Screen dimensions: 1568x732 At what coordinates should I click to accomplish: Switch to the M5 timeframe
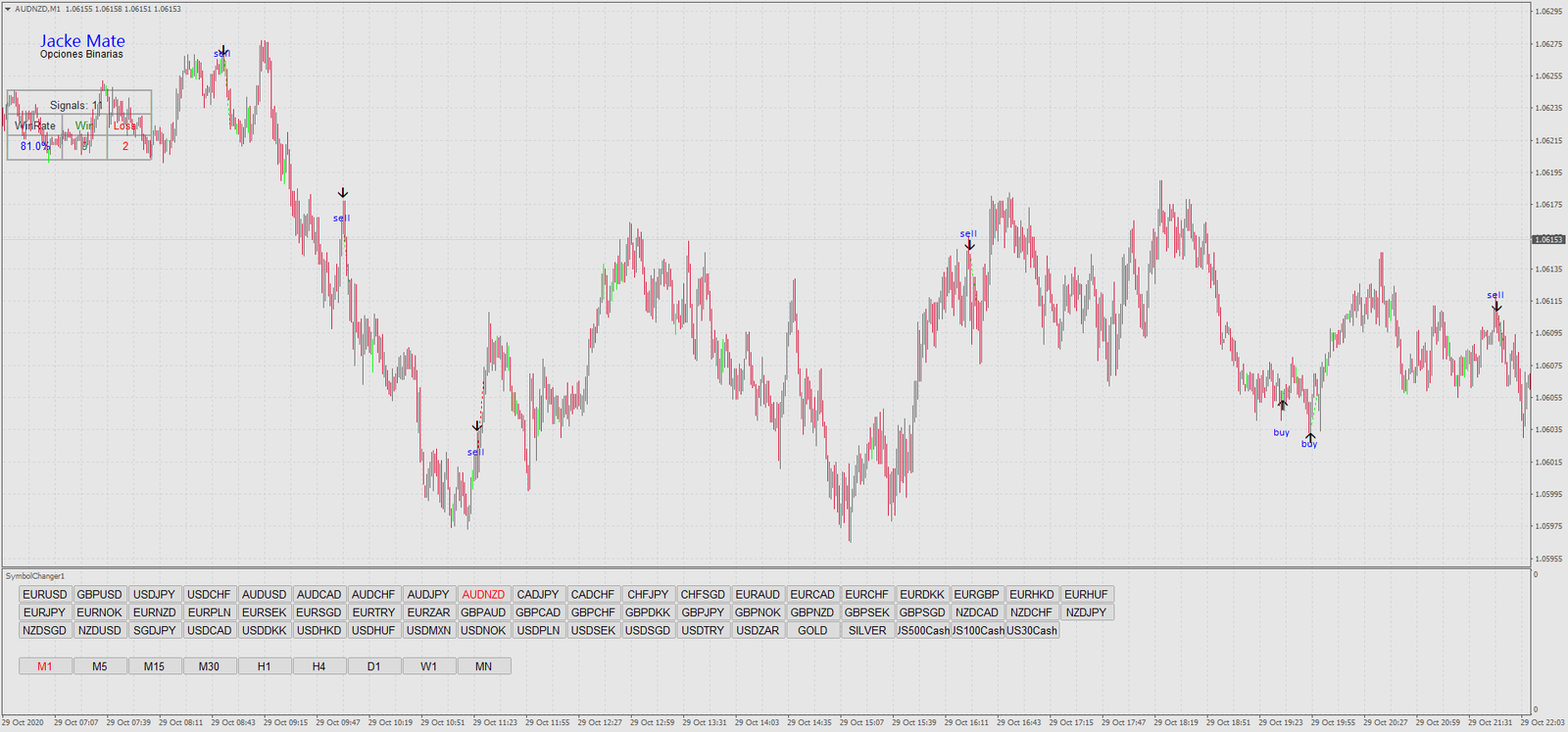(x=100, y=666)
